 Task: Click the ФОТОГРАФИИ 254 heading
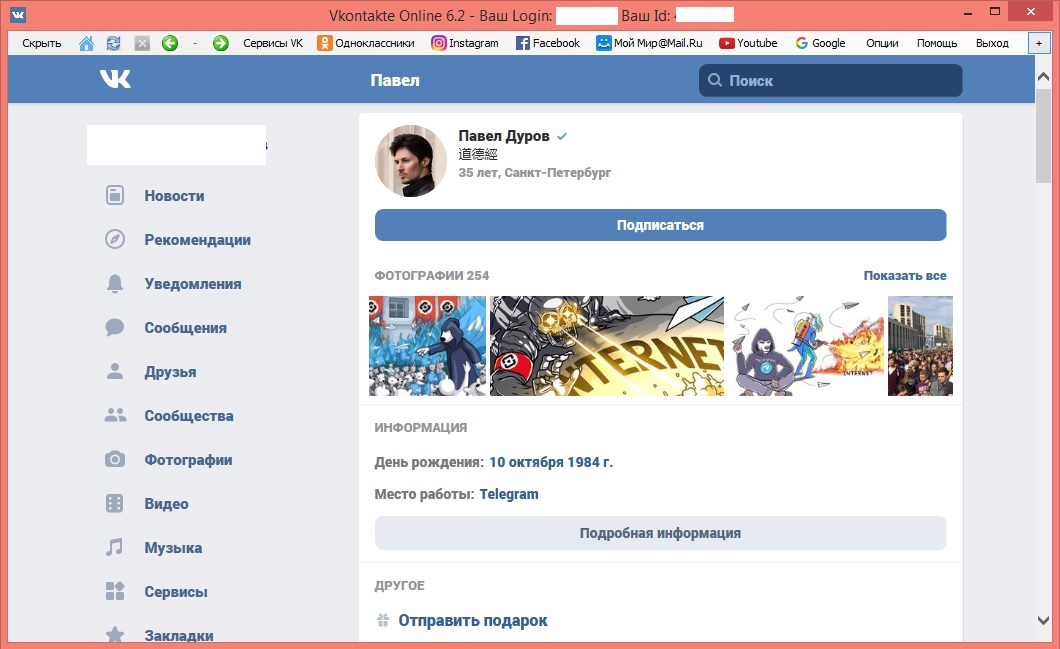pos(431,276)
